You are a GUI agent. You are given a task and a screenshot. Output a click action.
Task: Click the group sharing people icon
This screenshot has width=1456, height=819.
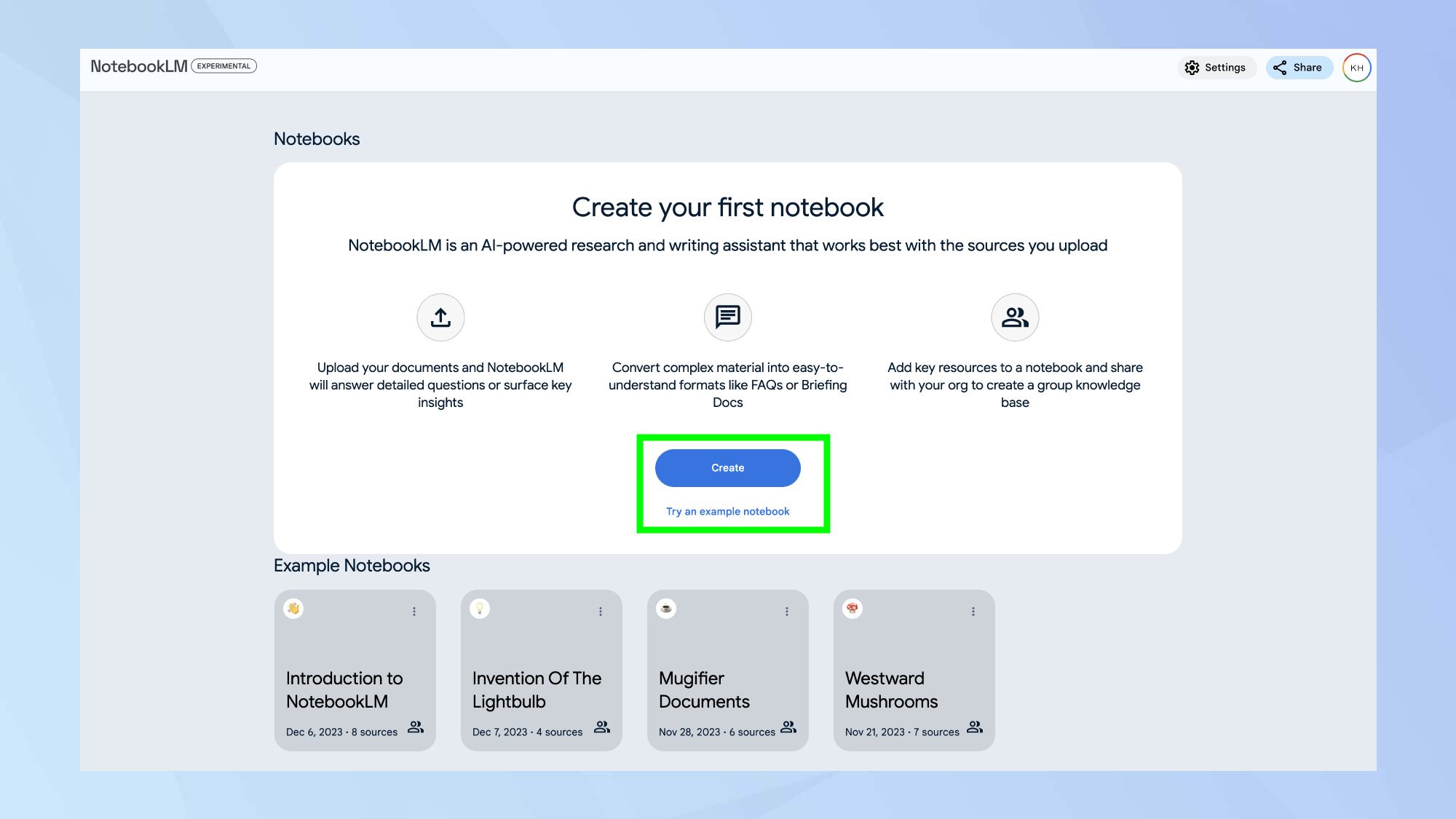pyautogui.click(x=1015, y=317)
